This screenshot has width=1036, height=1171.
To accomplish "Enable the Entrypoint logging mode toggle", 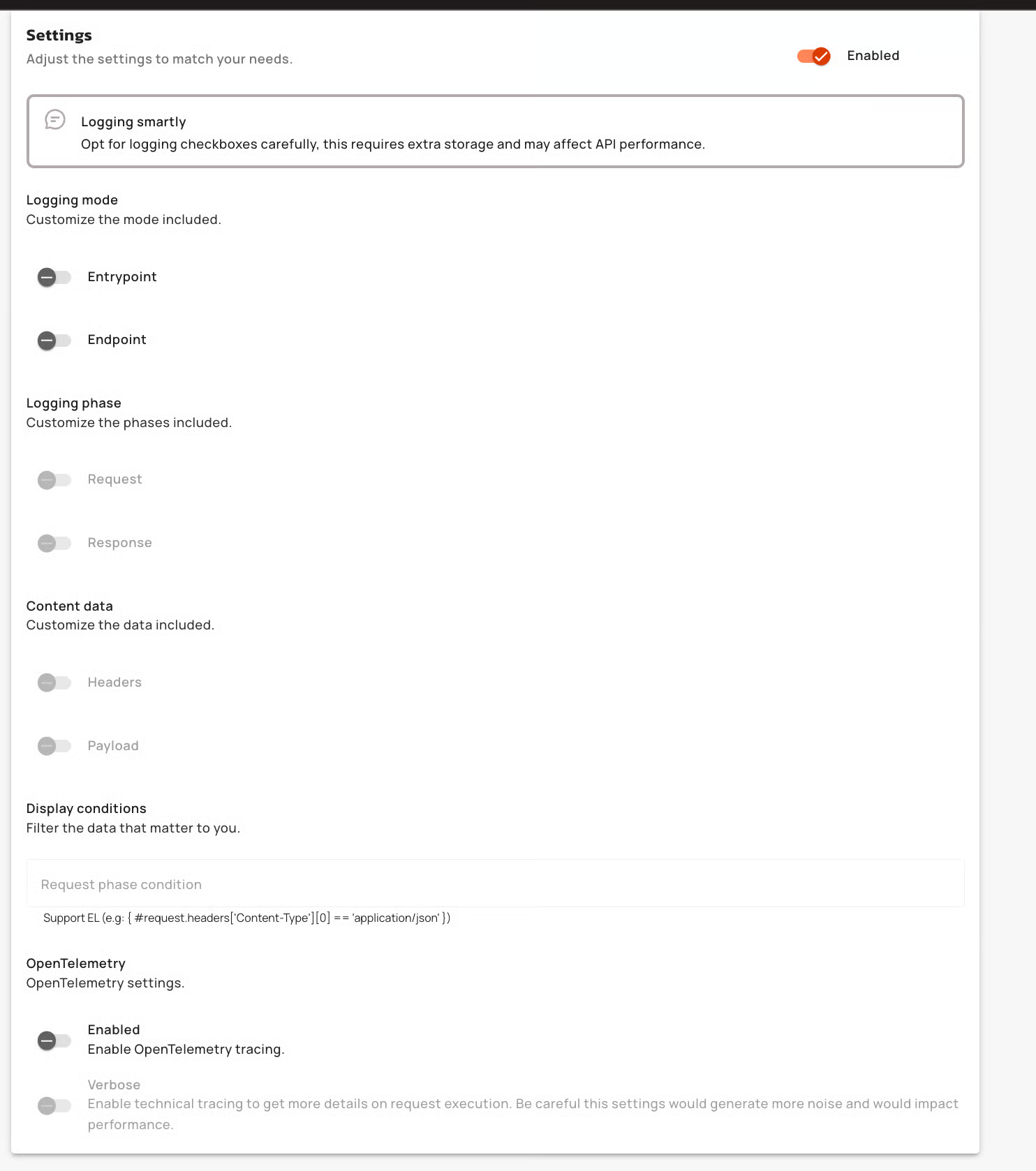I will pyautogui.click(x=54, y=278).
